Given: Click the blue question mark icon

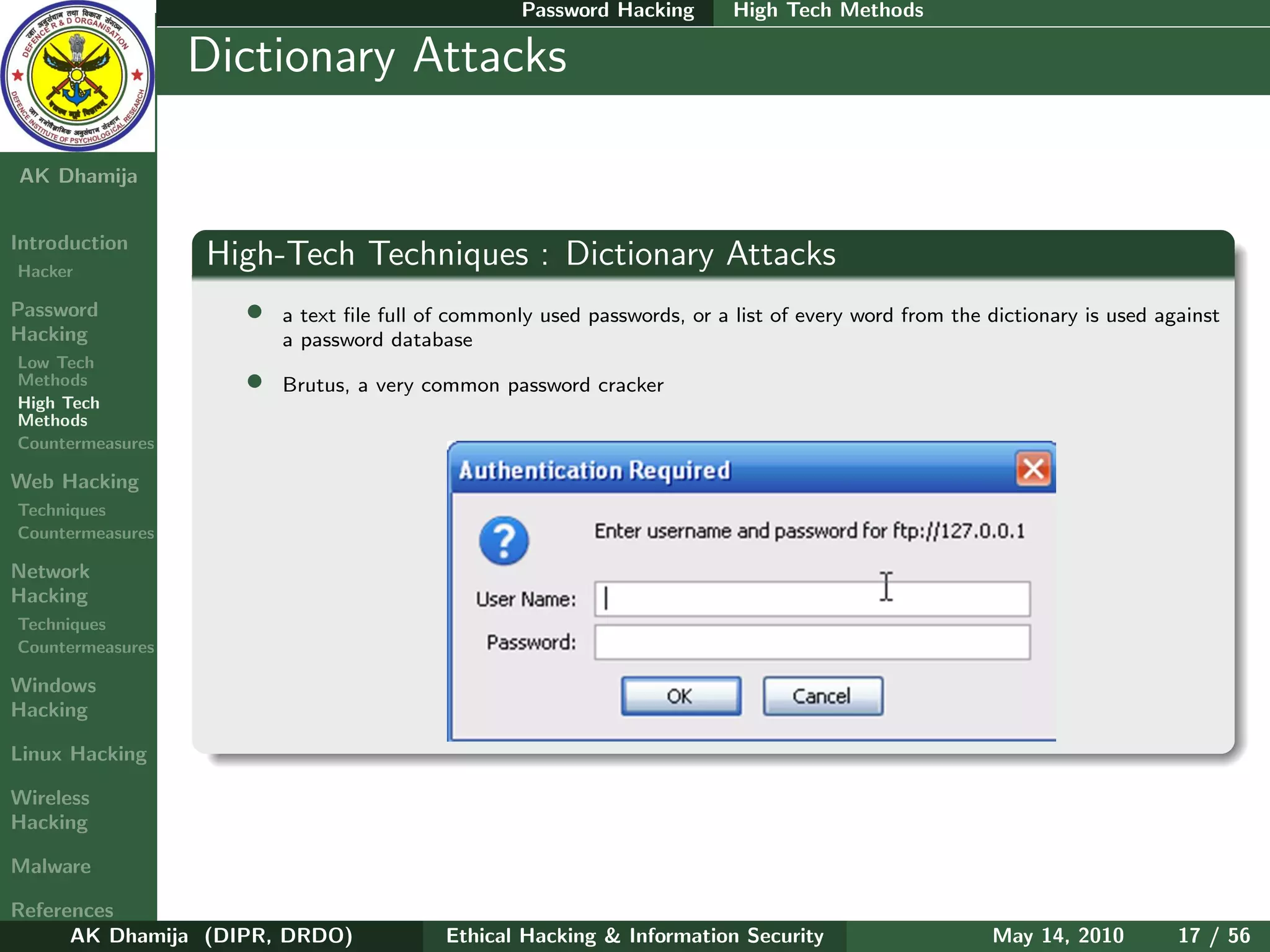Looking at the screenshot, I should coord(504,540).
